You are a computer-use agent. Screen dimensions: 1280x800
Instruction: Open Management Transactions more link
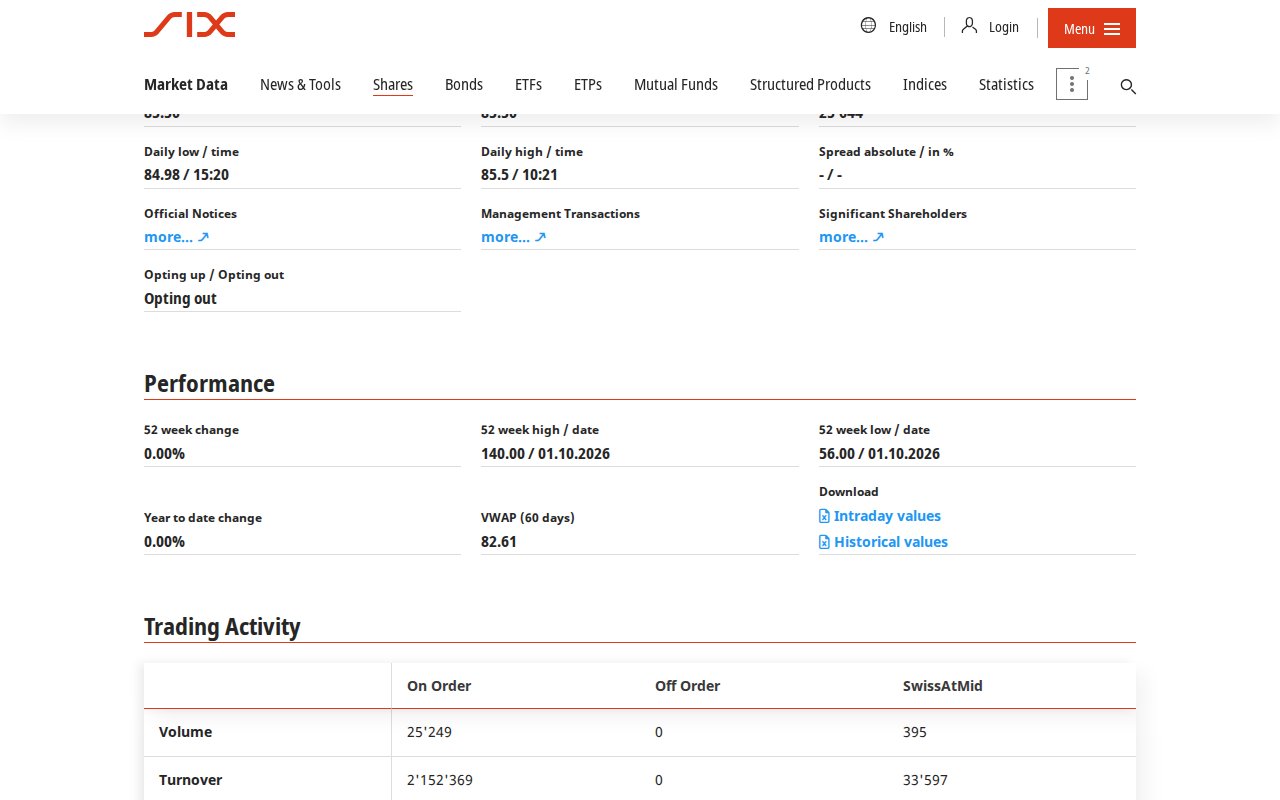point(514,237)
